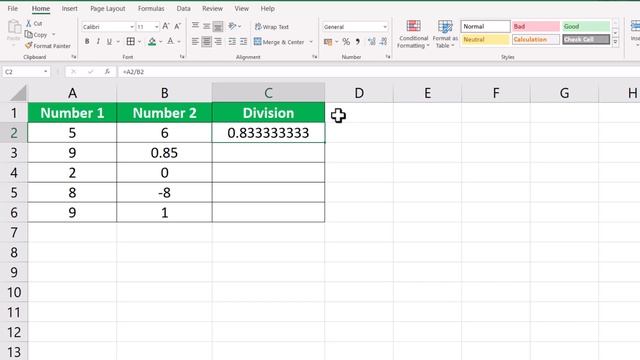Image resolution: width=640 pixels, height=360 pixels.
Task: Click Increase Decimal icon
Action: click(x=371, y=42)
